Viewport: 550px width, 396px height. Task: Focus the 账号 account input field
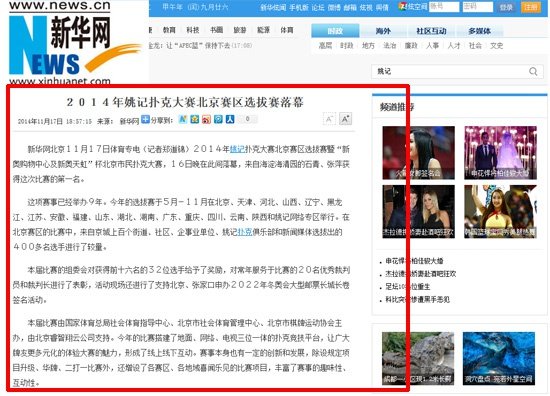click(x=444, y=7)
